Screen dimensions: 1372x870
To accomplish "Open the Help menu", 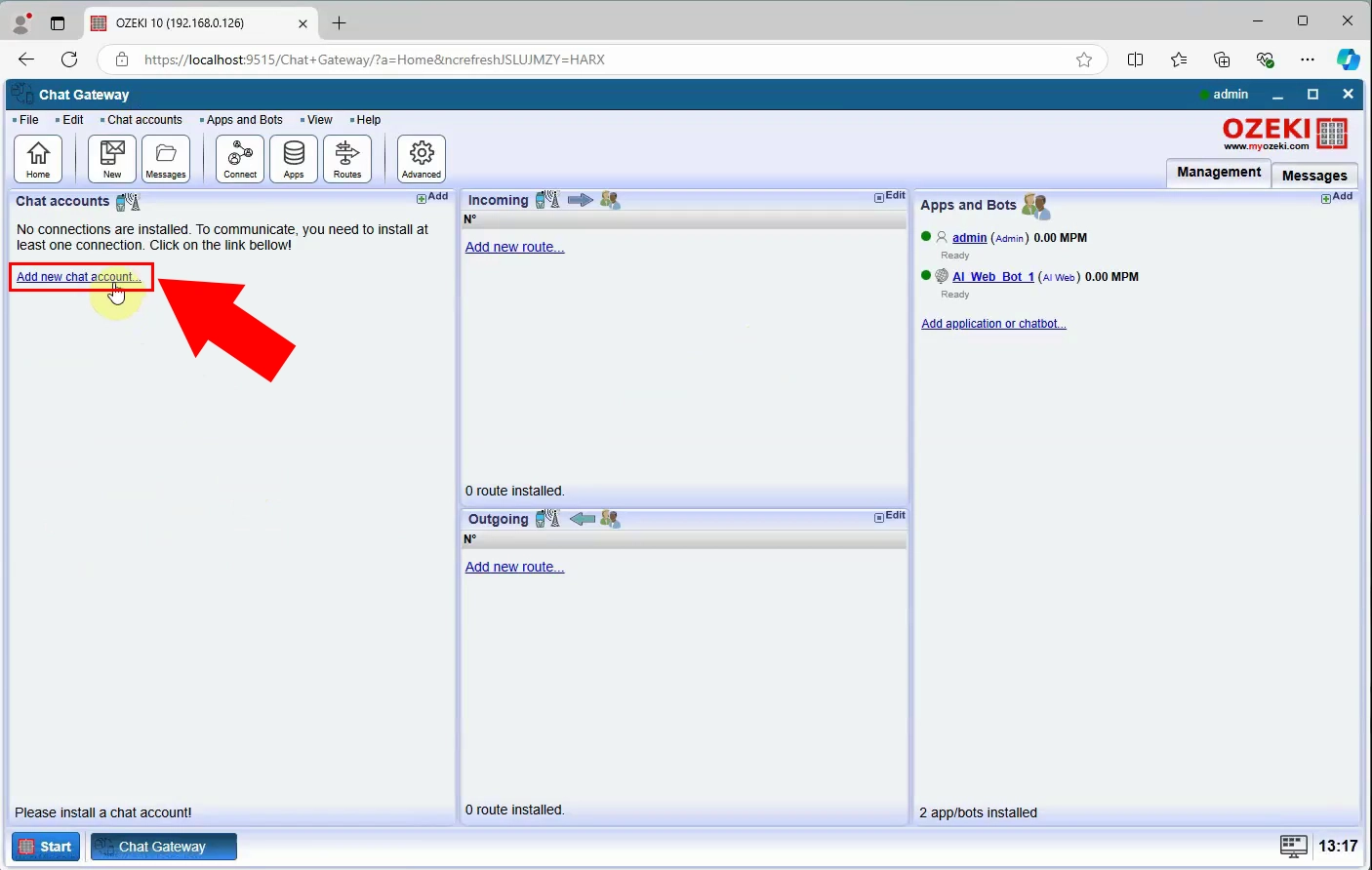I will (x=368, y=120).
